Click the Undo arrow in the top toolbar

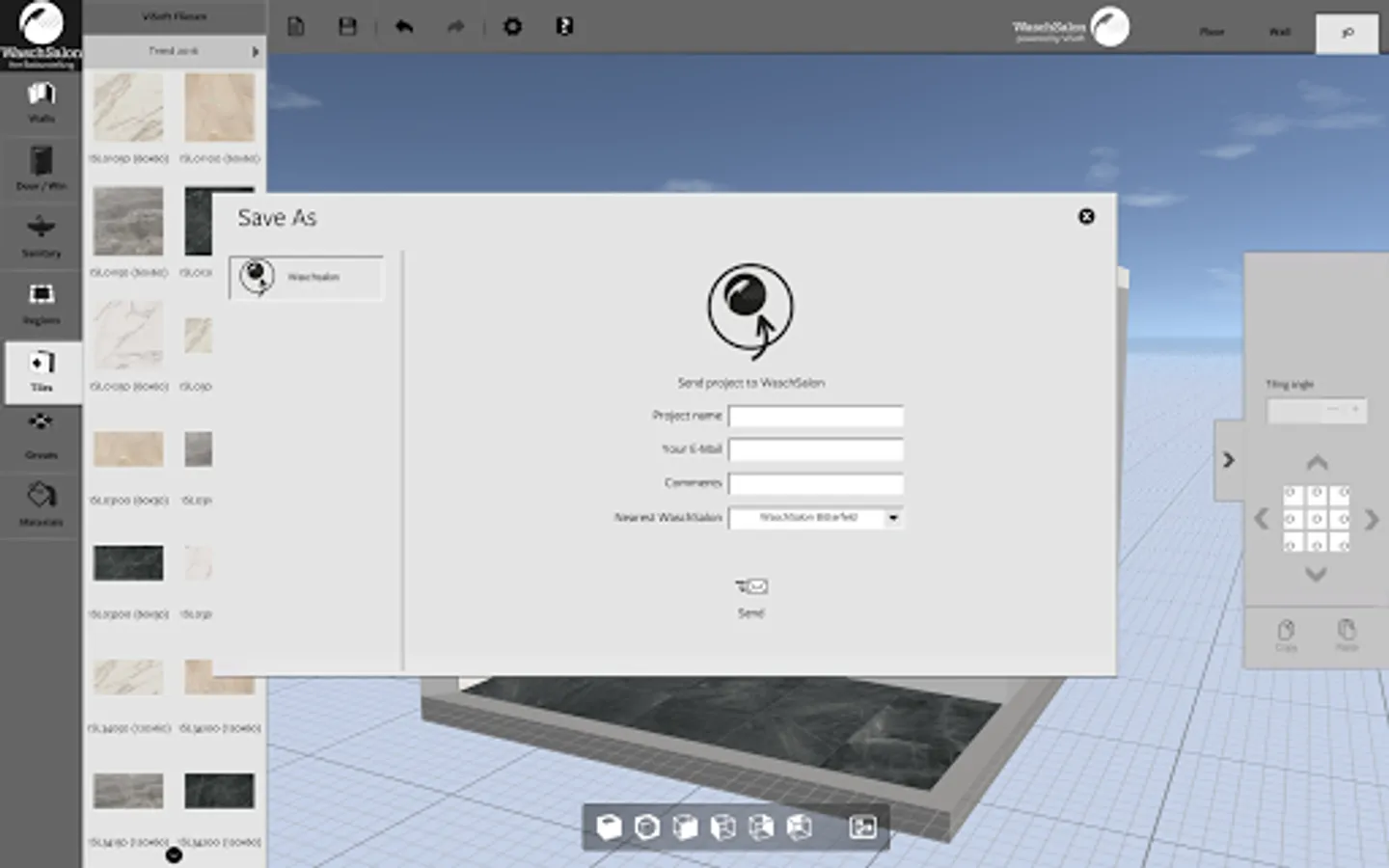pyautogui.click(x=404, y=27)
